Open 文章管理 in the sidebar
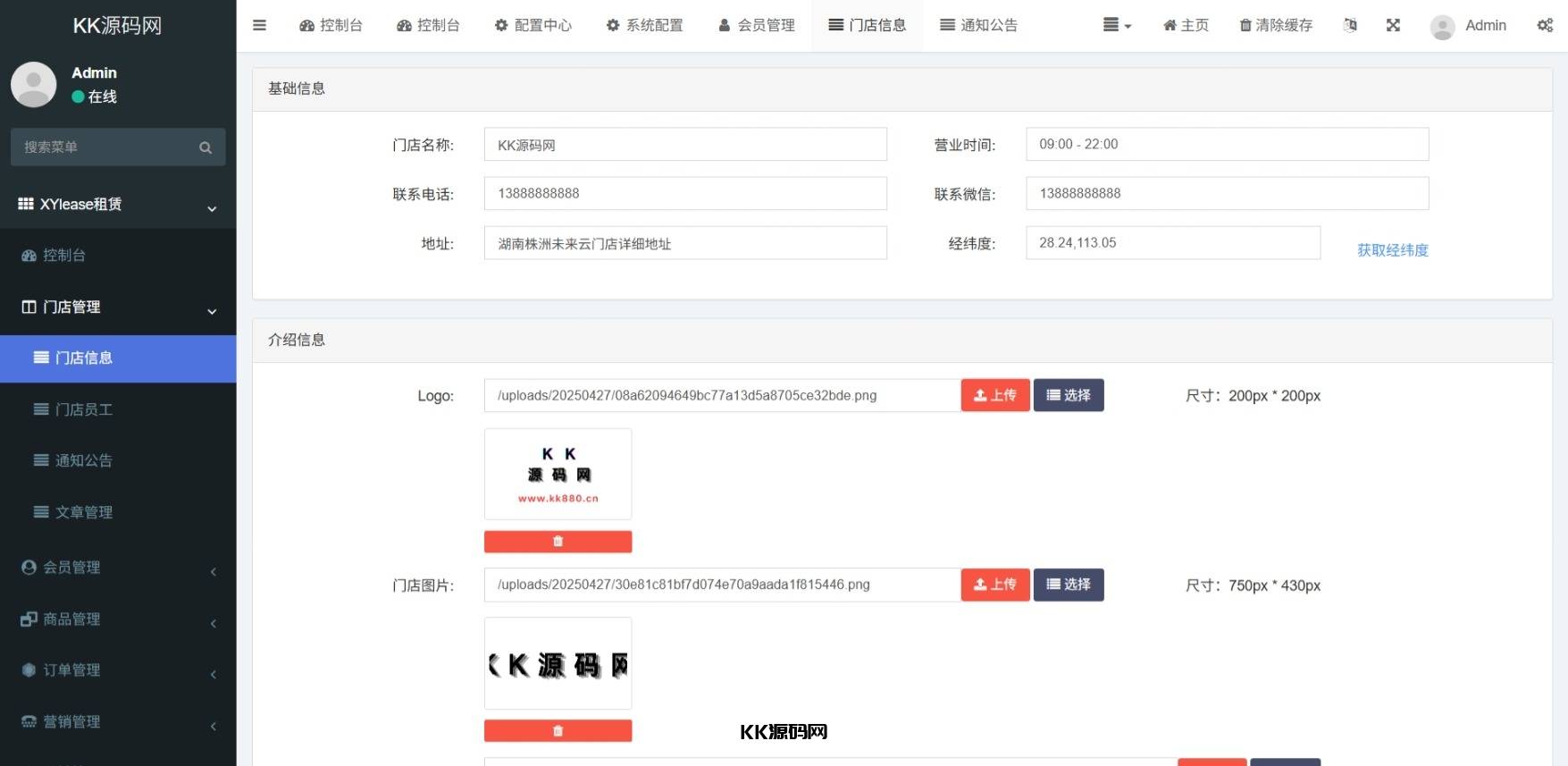The image size is (1568, 766). coord(118,512)
